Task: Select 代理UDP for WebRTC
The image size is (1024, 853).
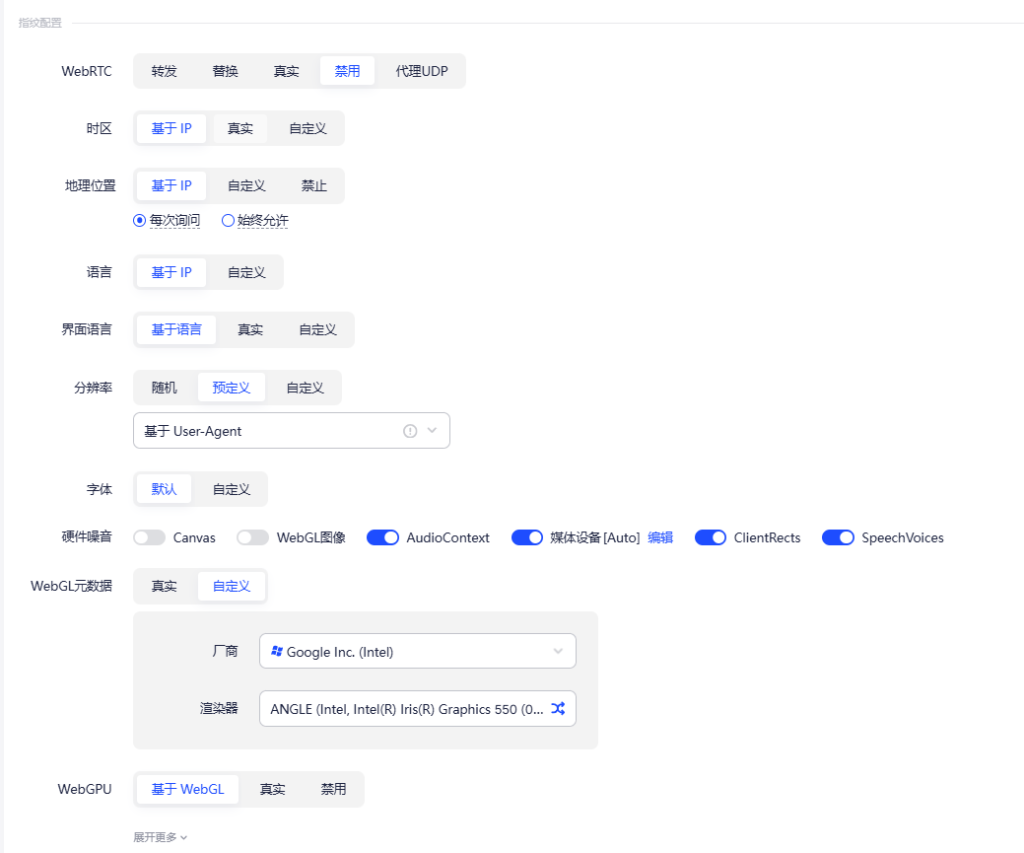Action: pyautogui.click(x=422, y=71)
